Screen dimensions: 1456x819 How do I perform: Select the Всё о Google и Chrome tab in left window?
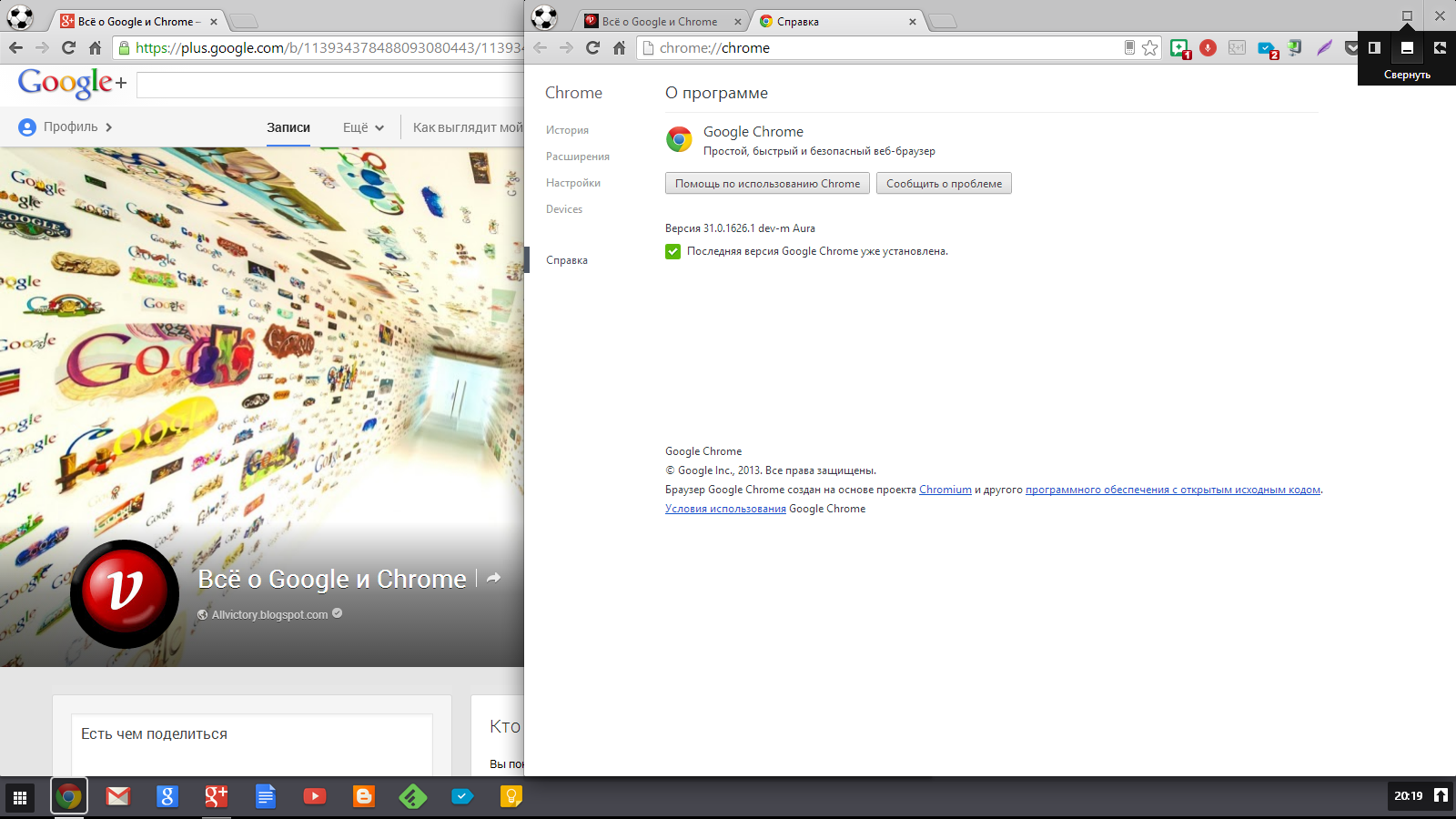136,21
